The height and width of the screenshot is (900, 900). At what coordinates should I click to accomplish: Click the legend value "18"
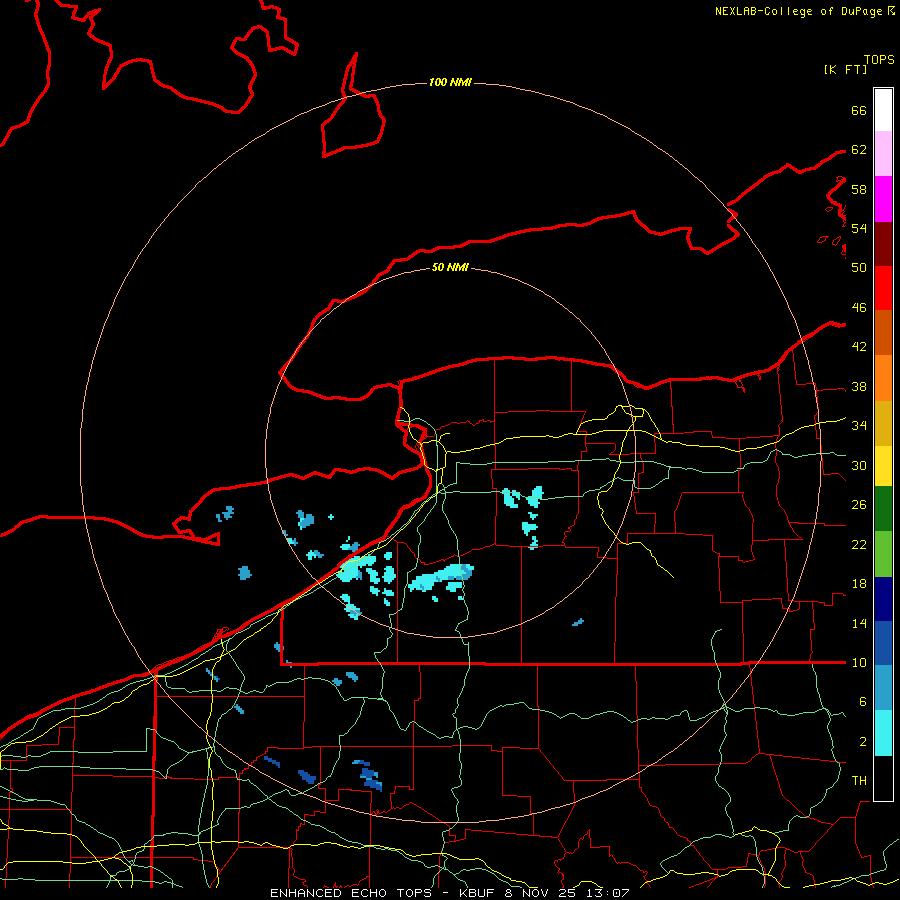859,584
